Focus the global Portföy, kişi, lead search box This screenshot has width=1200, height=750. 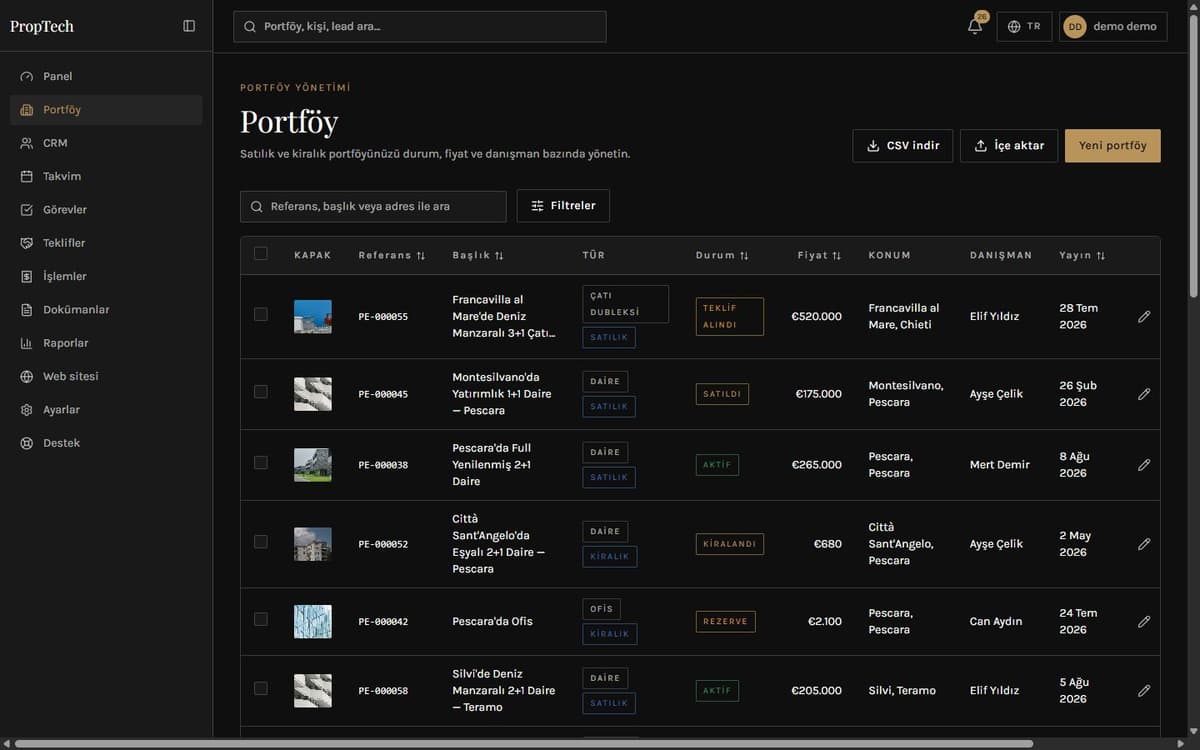point(420,27)
